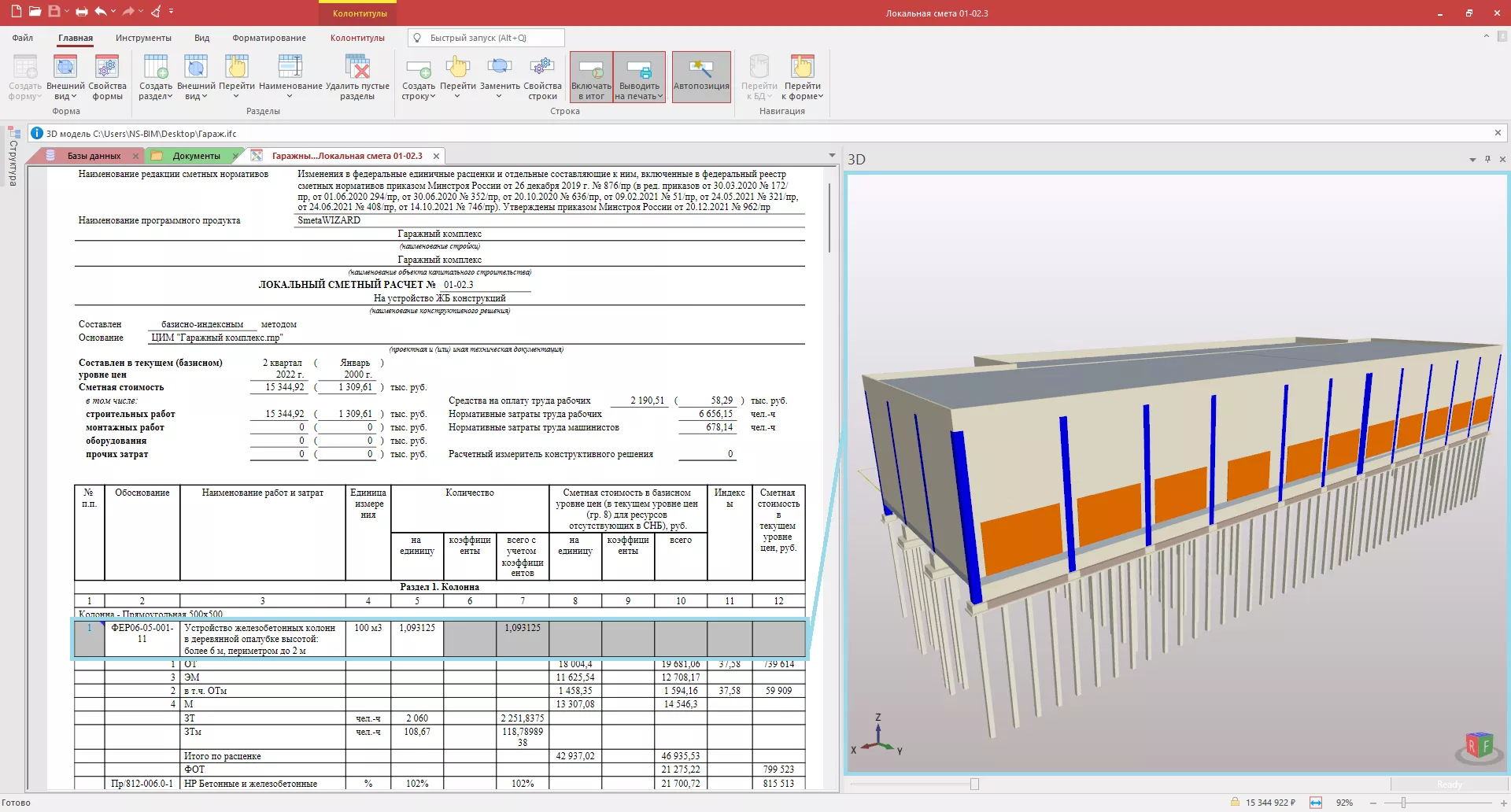Screen dimensions: 1511x812
Task: Click the lock icon near 15 344 922 total
Action: click(x=1236, y=803)
